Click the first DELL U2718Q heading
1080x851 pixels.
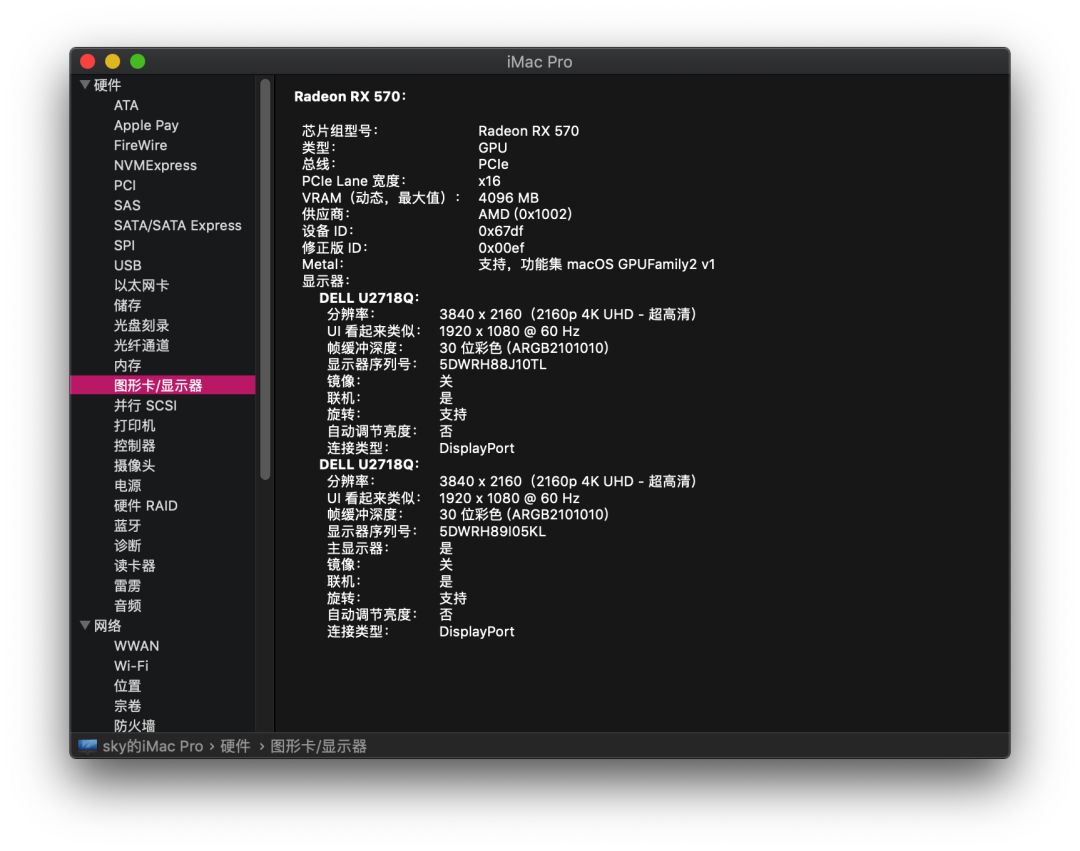click(369, 297)
